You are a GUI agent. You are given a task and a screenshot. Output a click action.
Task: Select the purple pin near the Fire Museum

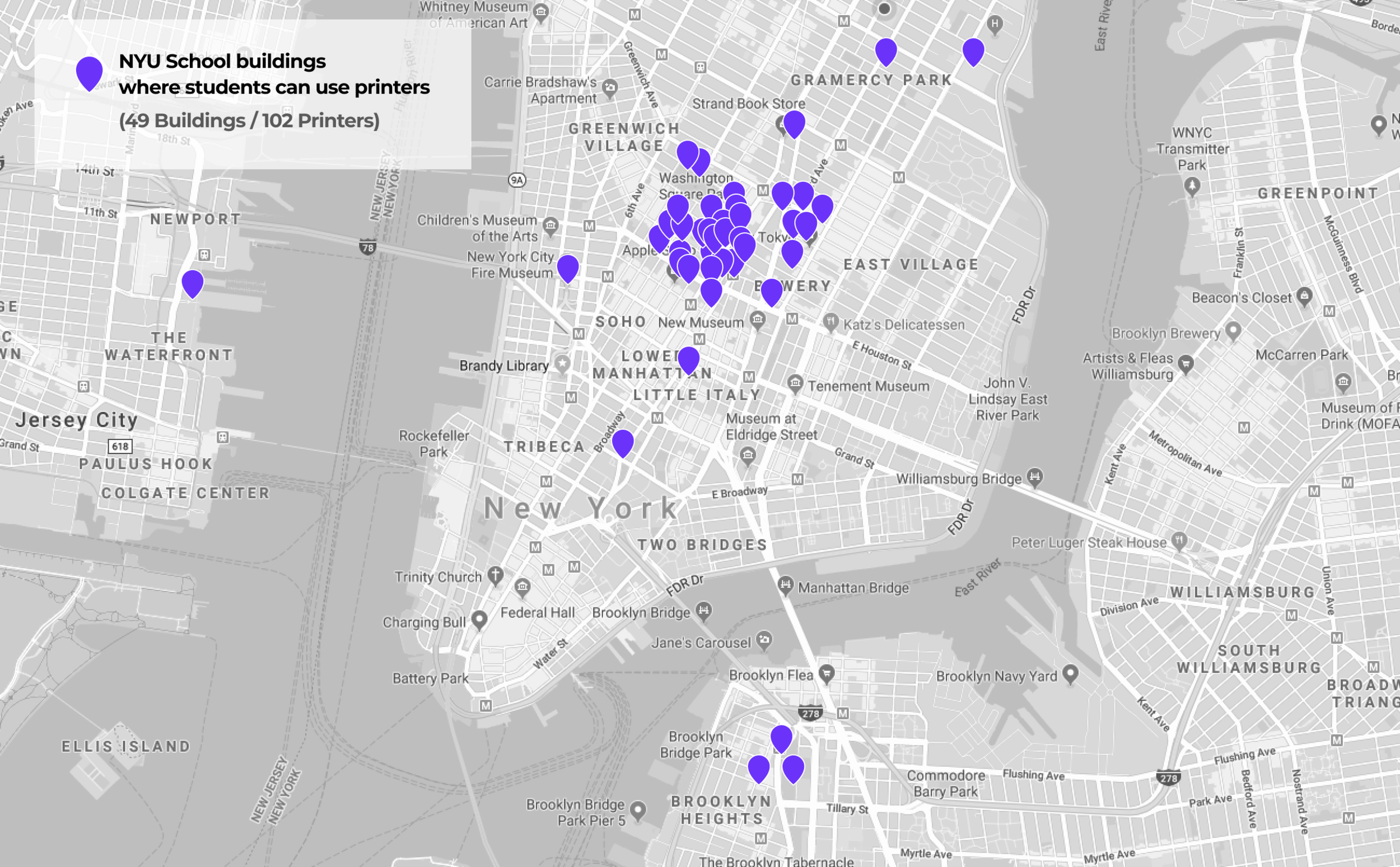click(x=568, y=268)
